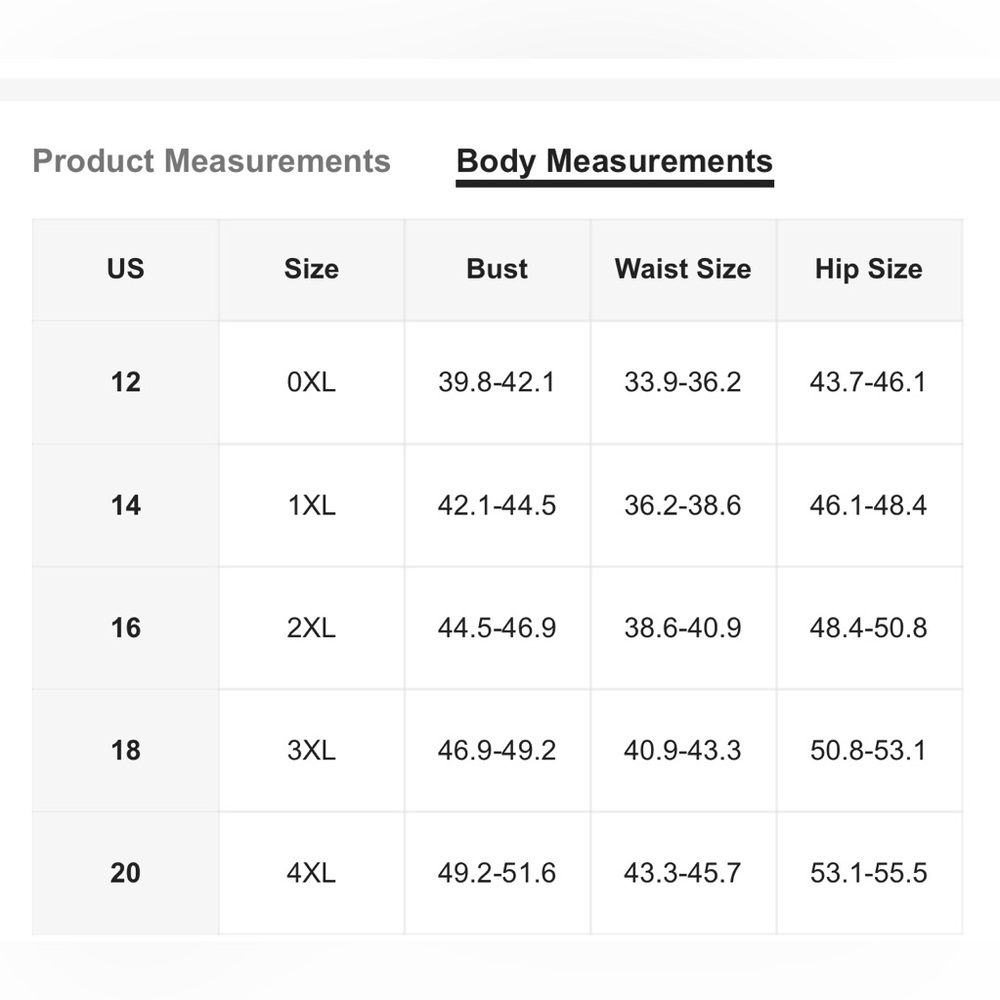The height and width of the screenshot is (1000, 1000).
Task: Click bust value 39.8-42.1
Action: (x=497, y=382)
